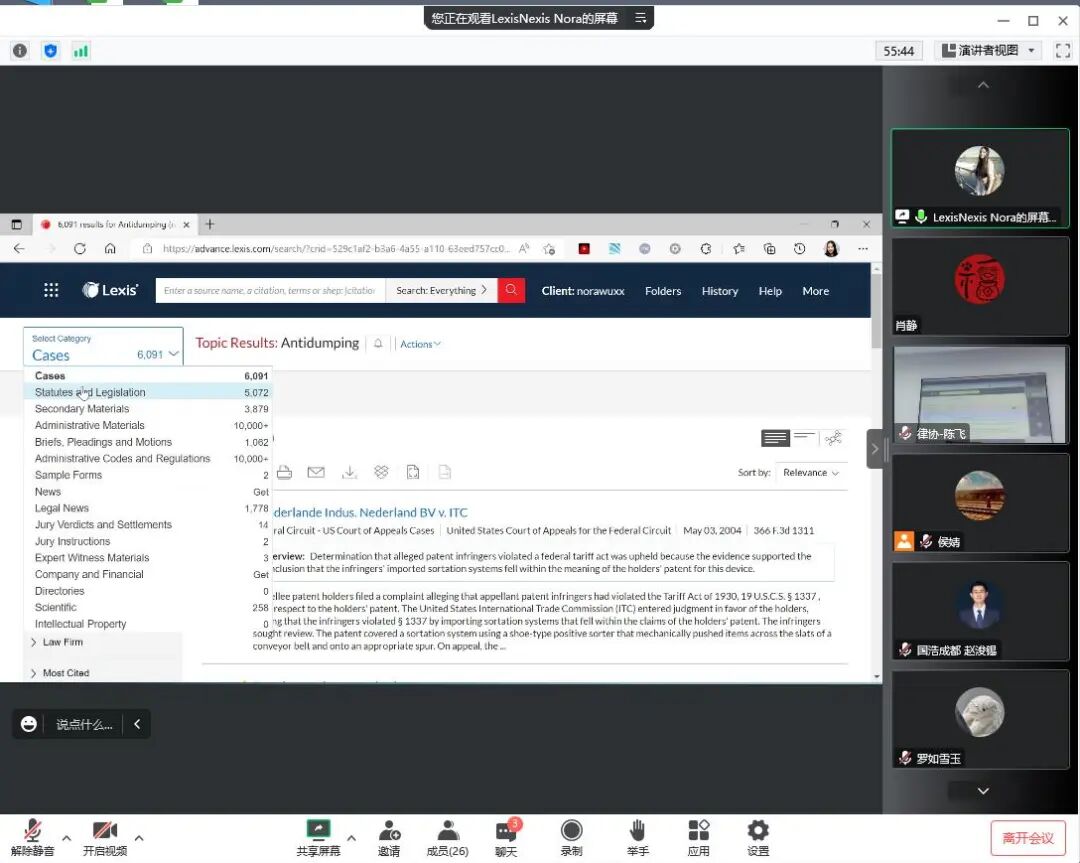The image size is (1080, 863).
Task: Create alert with bell icon
Action: (x=378, y=343)
